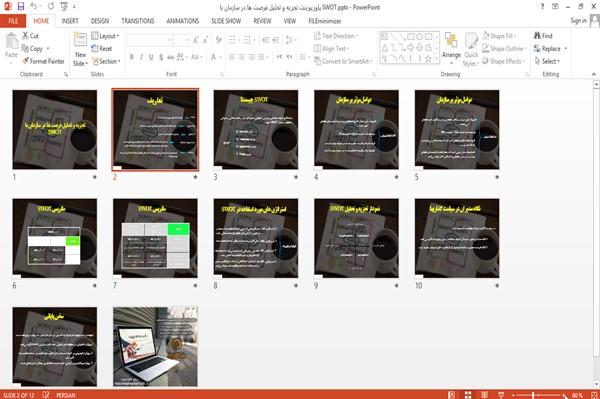The width and height of the screenshot is (600, 399).
Task: Open Quick Styles gallery
Action: (471, 49)
